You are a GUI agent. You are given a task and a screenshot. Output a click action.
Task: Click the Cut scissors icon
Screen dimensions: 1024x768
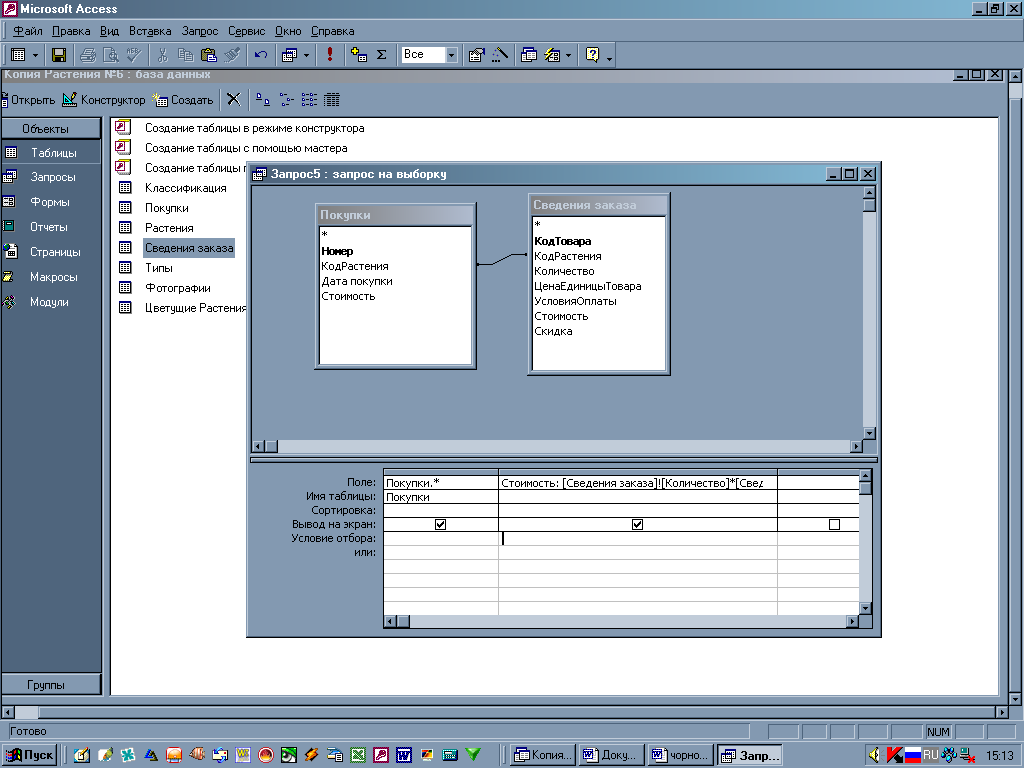click(163, 55)
